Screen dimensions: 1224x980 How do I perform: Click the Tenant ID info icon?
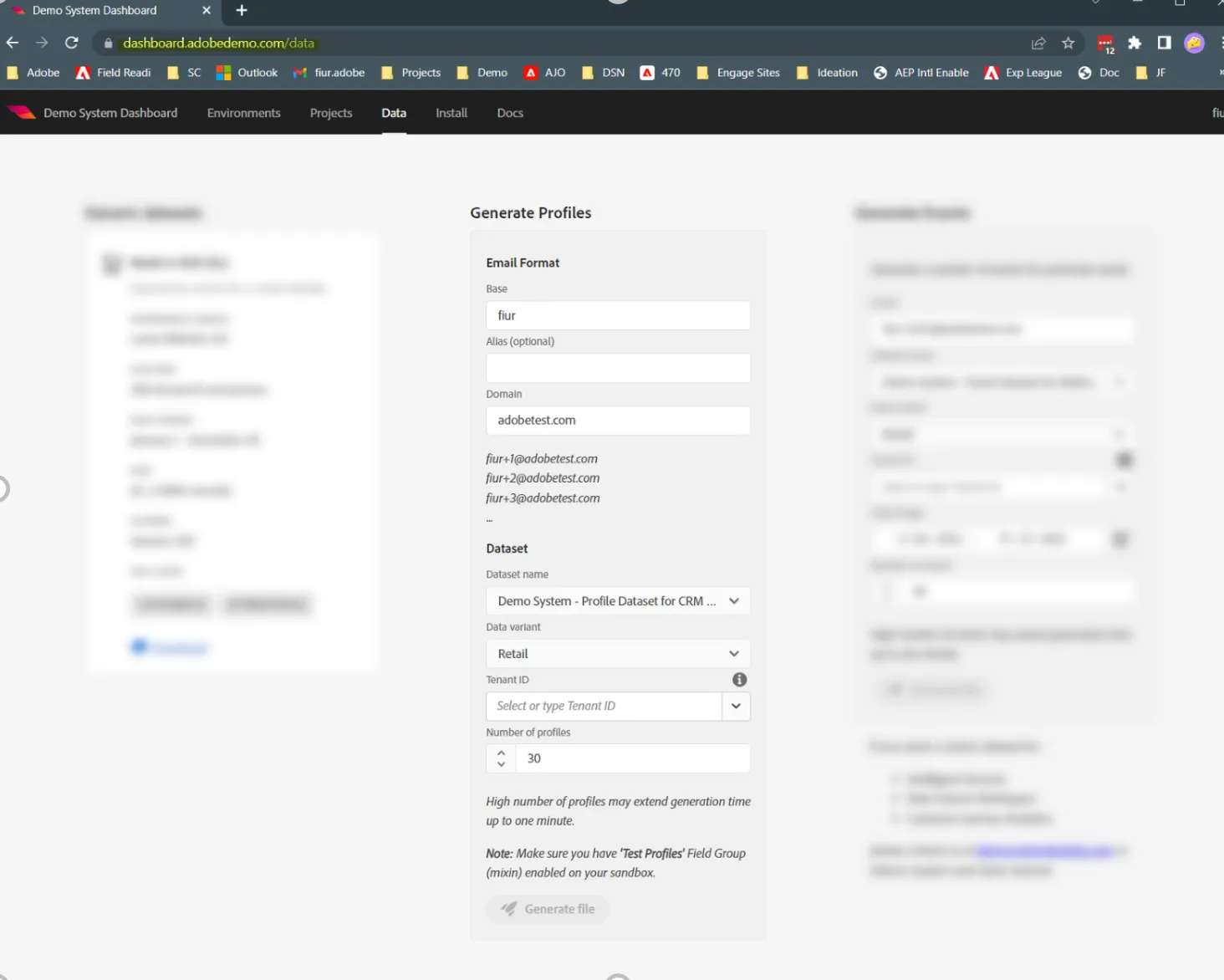[739, 680]
